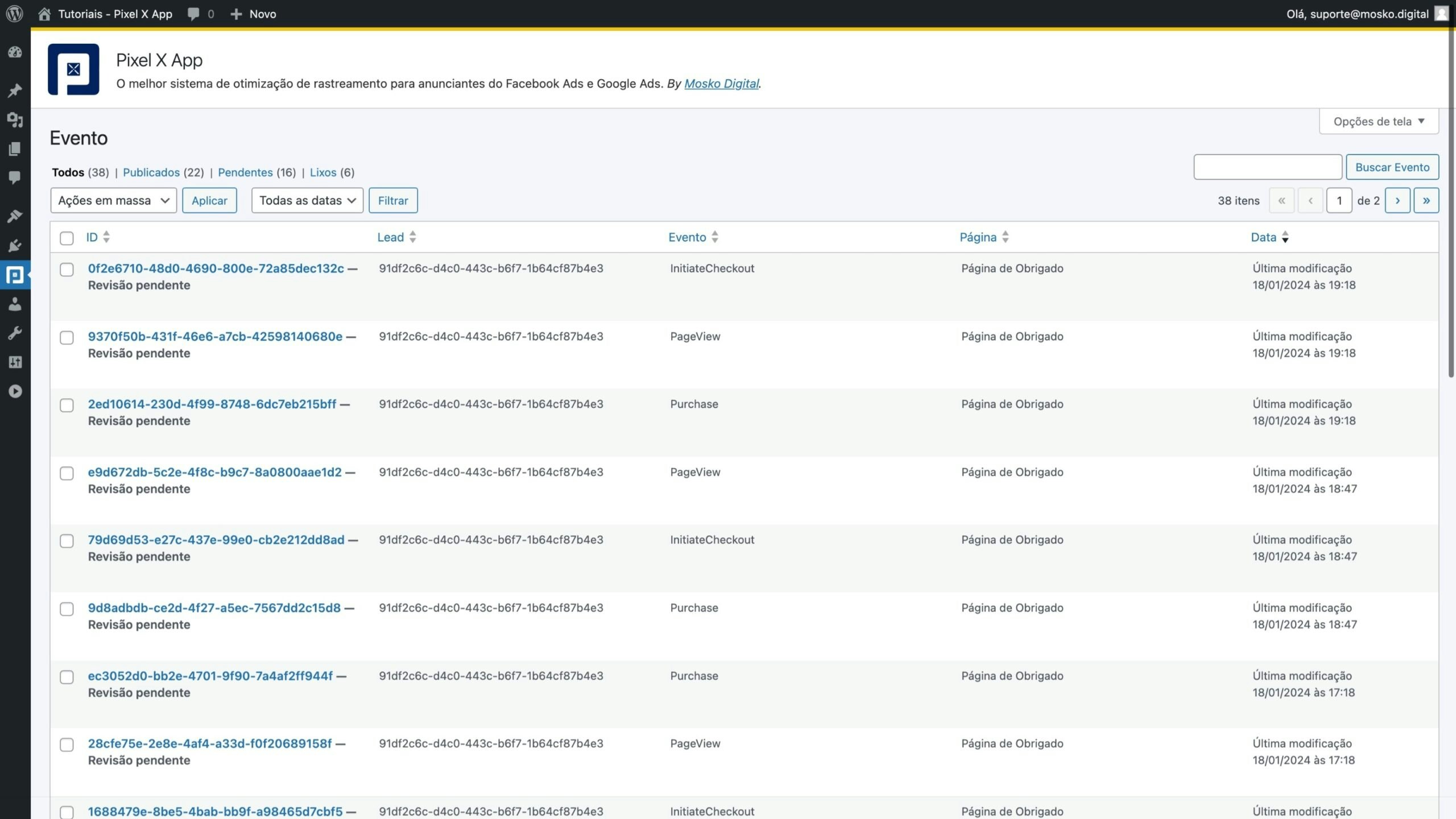Click the play-arrow icon to expand the sidebar menu
The width and height of the screenshot is (1456, 819).
[x=15, y=391]
